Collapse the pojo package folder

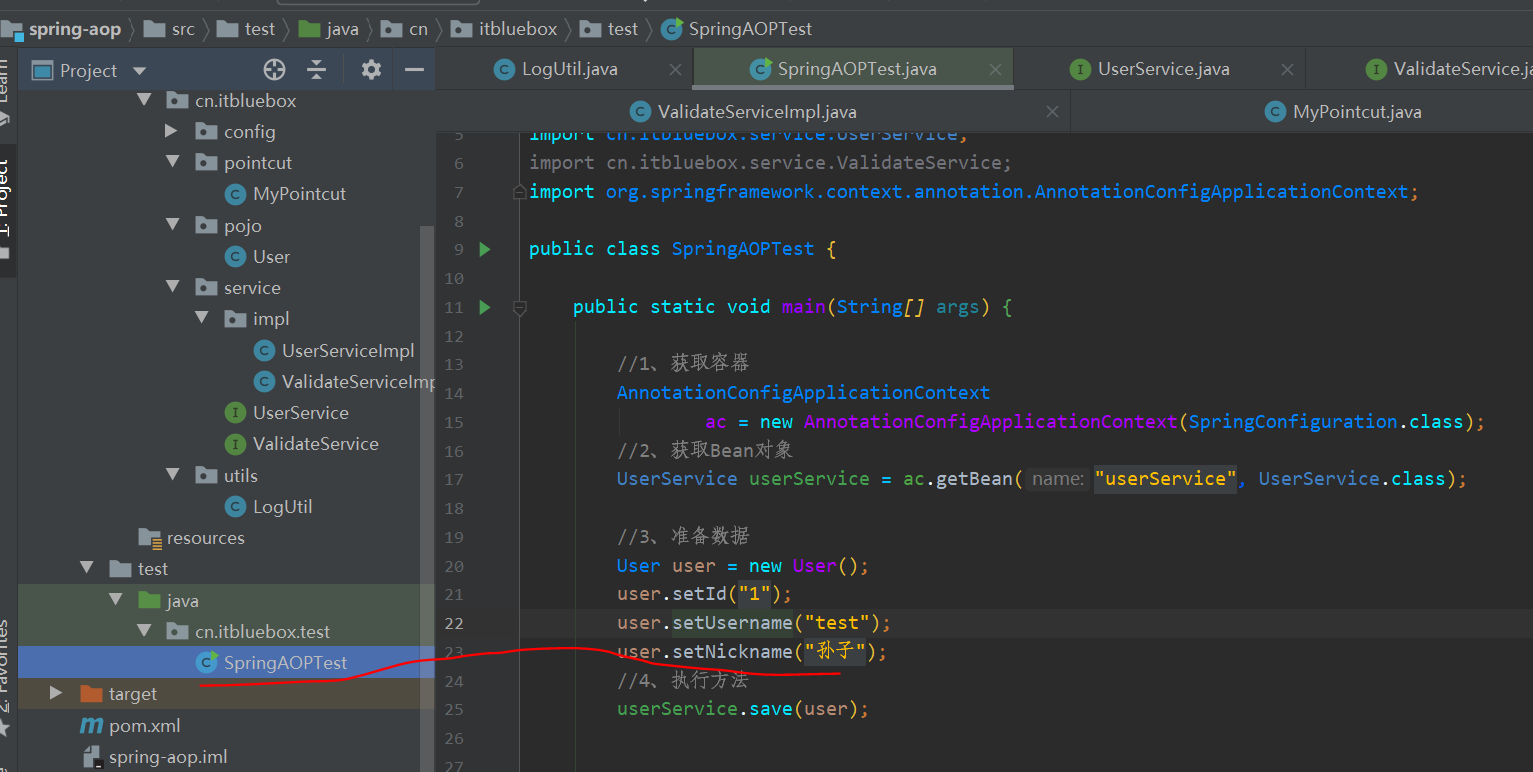(173, 225)
